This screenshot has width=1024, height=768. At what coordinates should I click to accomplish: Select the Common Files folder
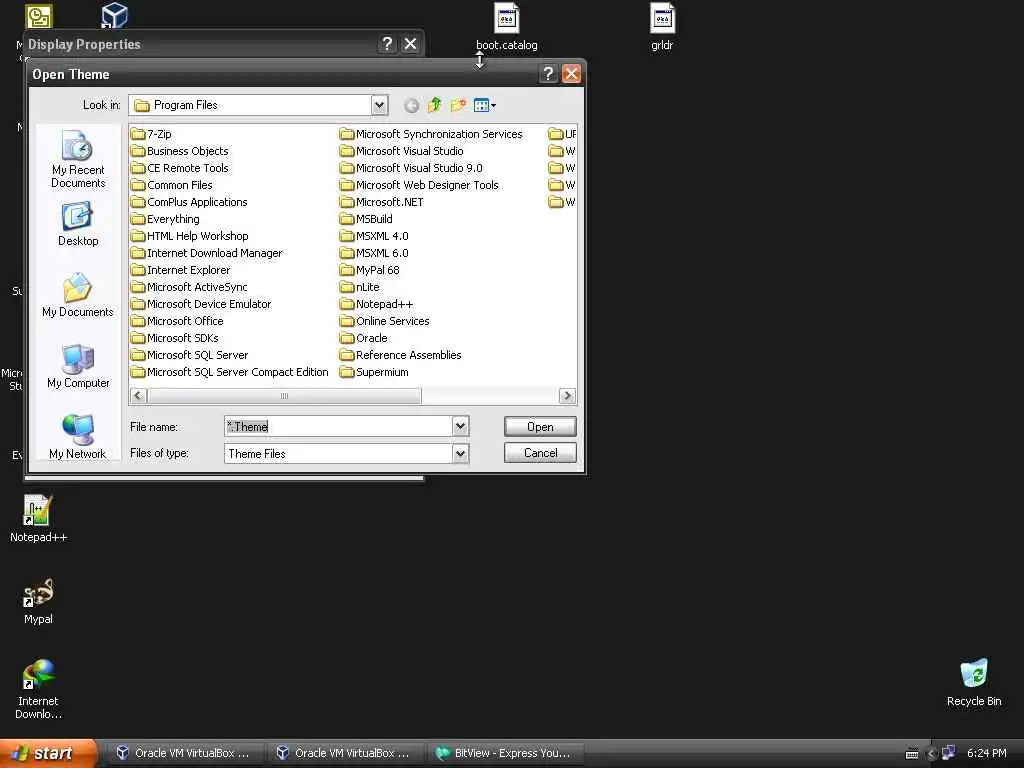172,185
